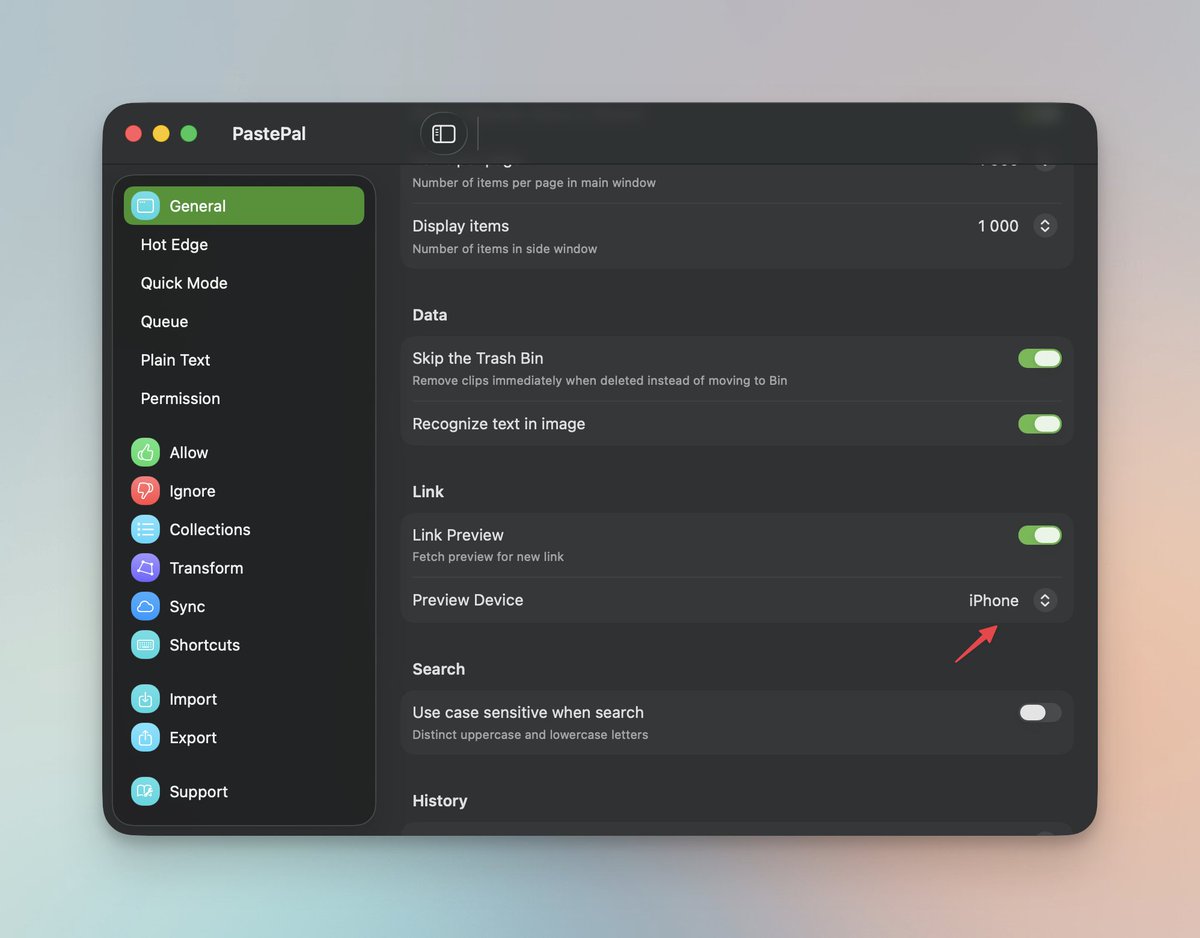Open the Support section icon
The image size is (1200, 938).
(x=144, y=791)
